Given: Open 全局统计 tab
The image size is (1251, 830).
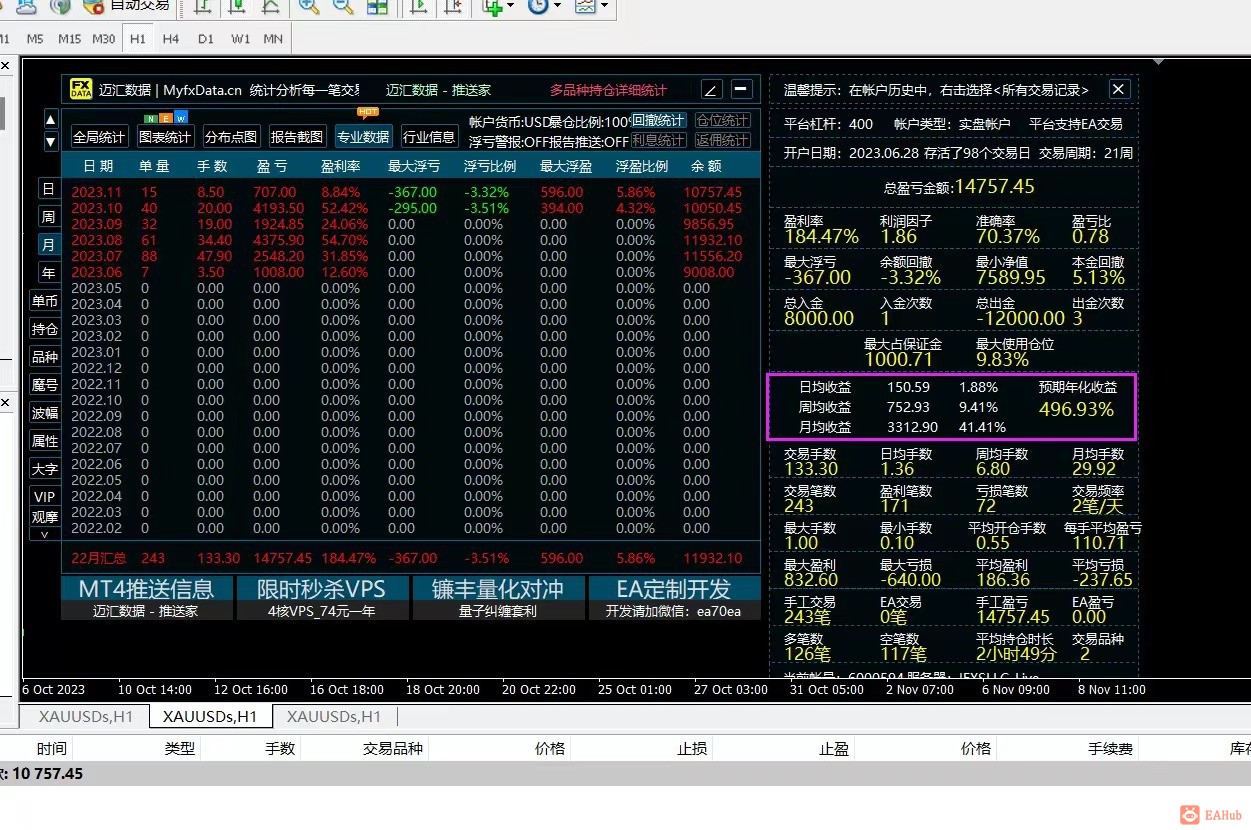Looking at the screenshot, I should coord(99,137).
